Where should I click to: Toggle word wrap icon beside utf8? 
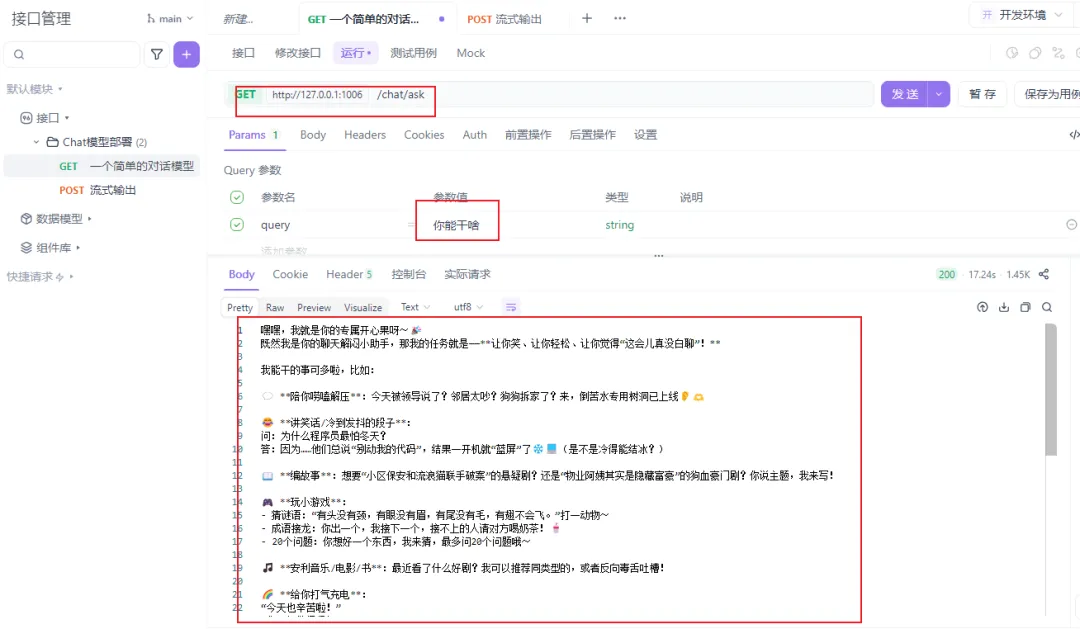(511, 307)
